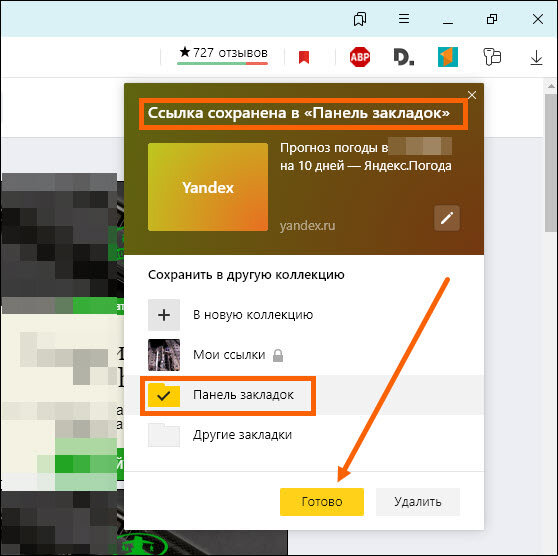The width and height of the screenshot is (558, 556).
Task: Edit the bookmark with pencil icon
Action: (447, 218)
